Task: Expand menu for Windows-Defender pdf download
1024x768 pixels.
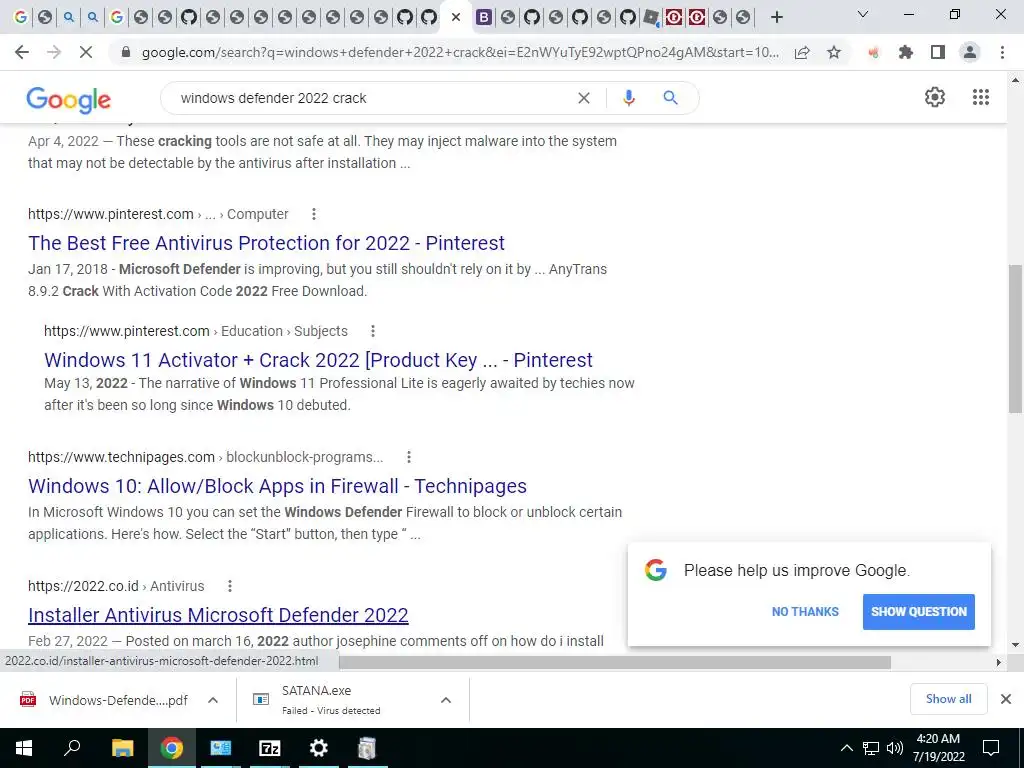Action: click(x=212, y=700)
